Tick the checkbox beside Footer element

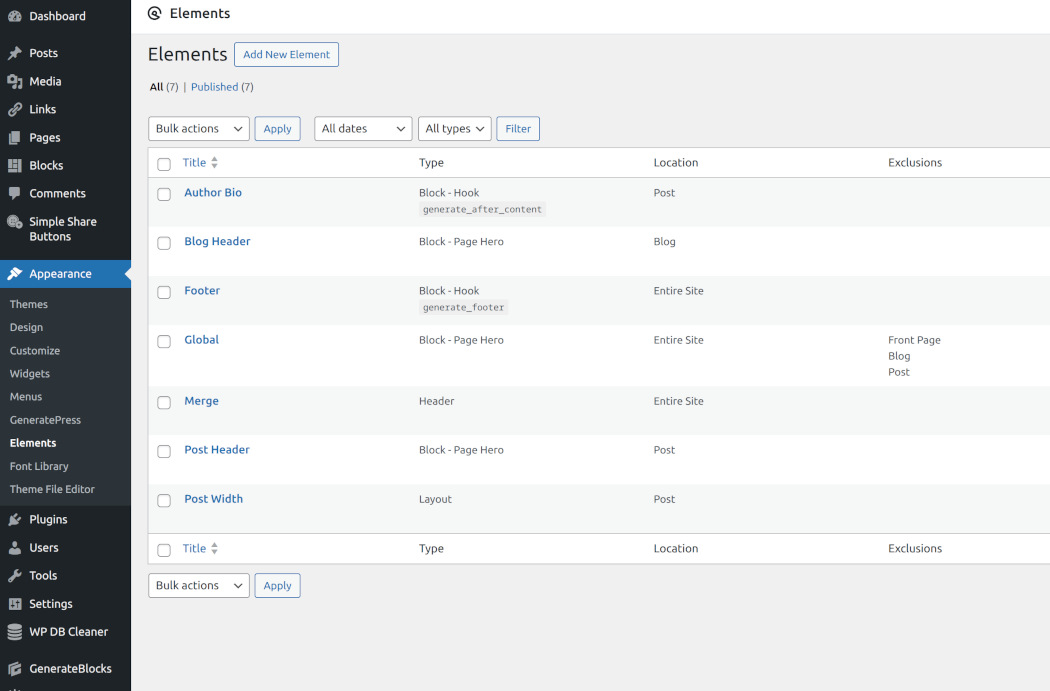pos(164,292)
